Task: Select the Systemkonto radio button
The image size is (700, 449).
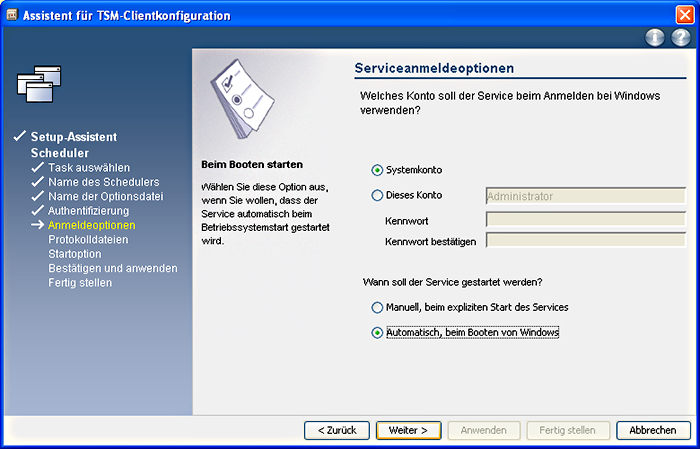Action: pos(377,170)
